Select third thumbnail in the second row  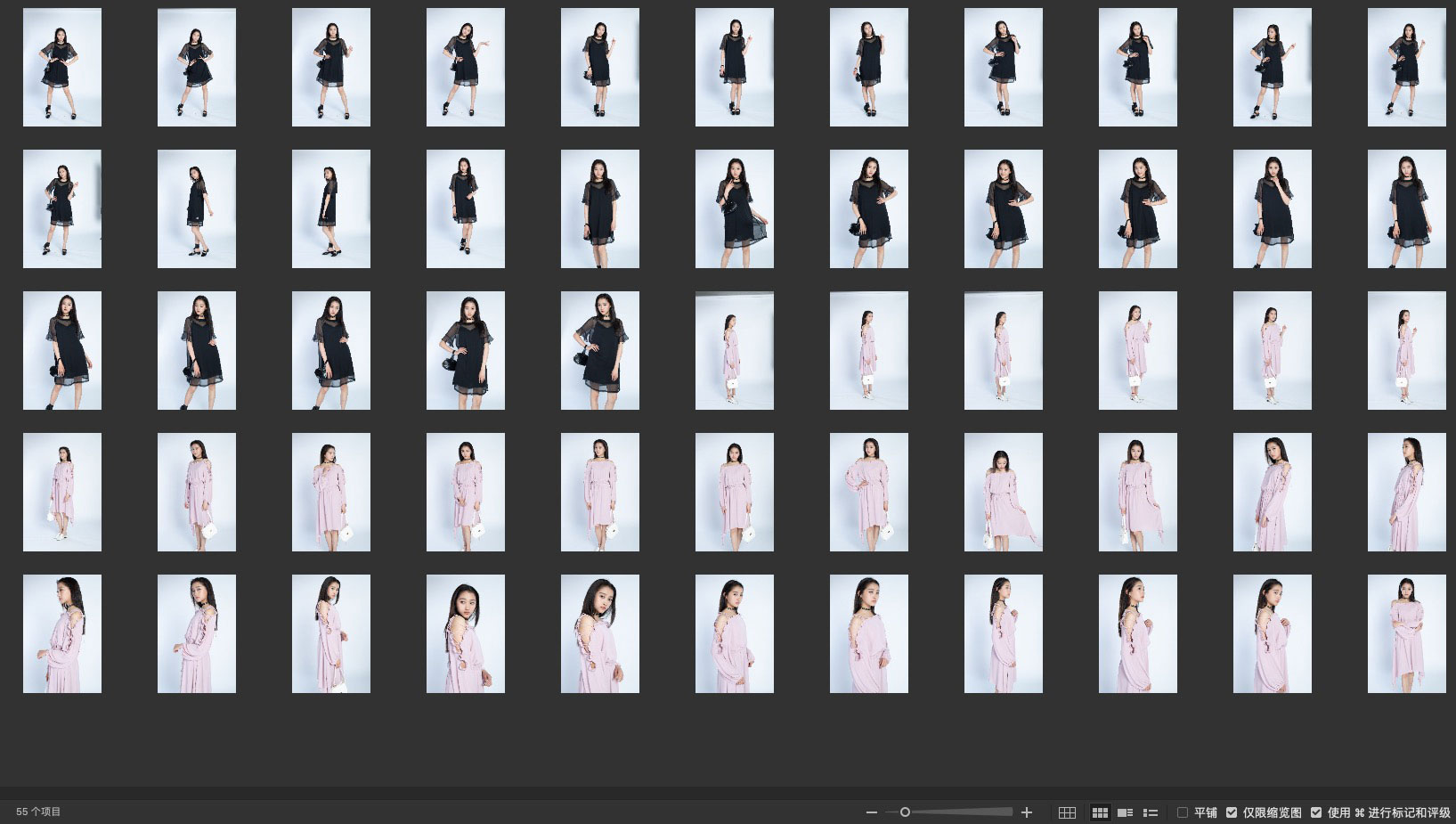331,208
